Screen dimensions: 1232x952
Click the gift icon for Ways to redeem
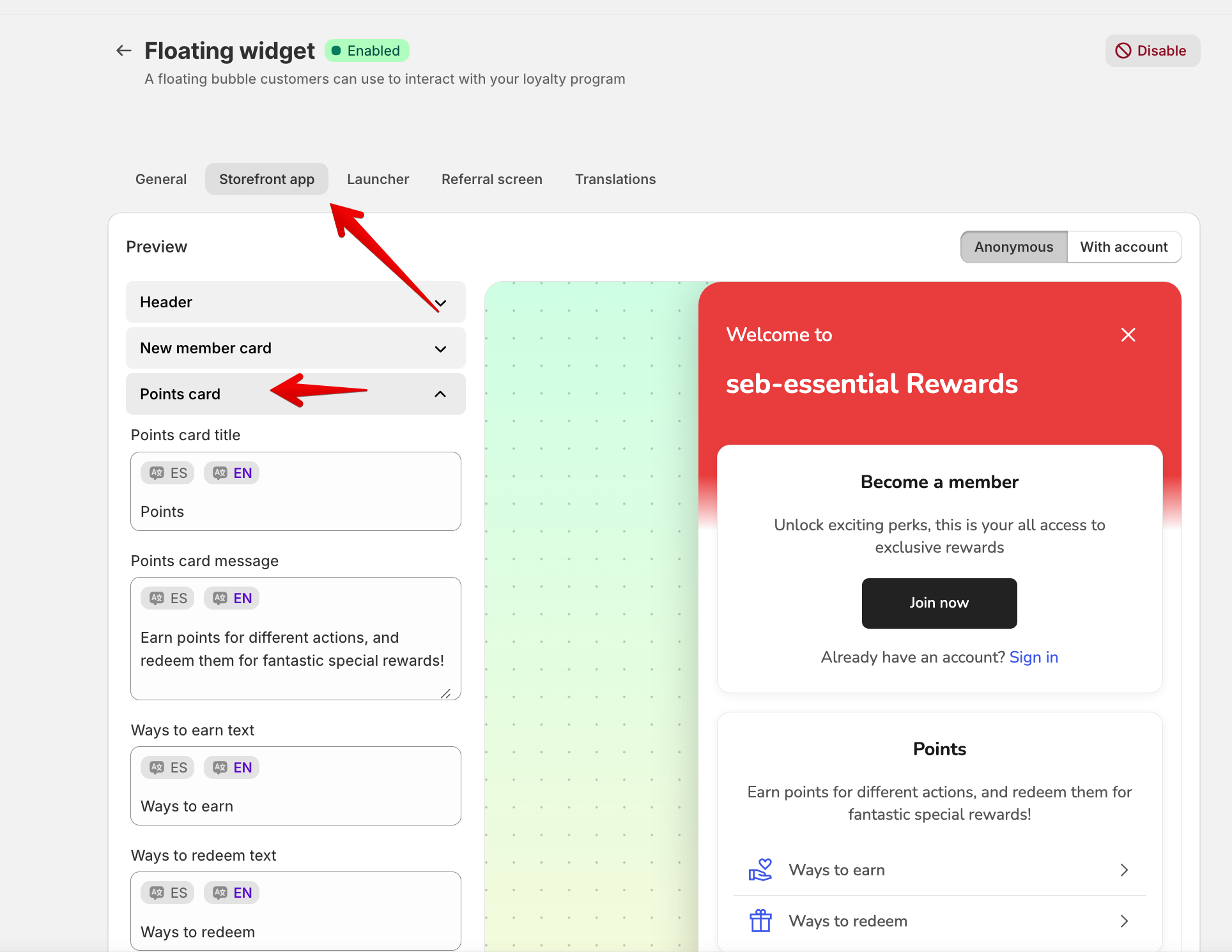[x=760, y=921]
